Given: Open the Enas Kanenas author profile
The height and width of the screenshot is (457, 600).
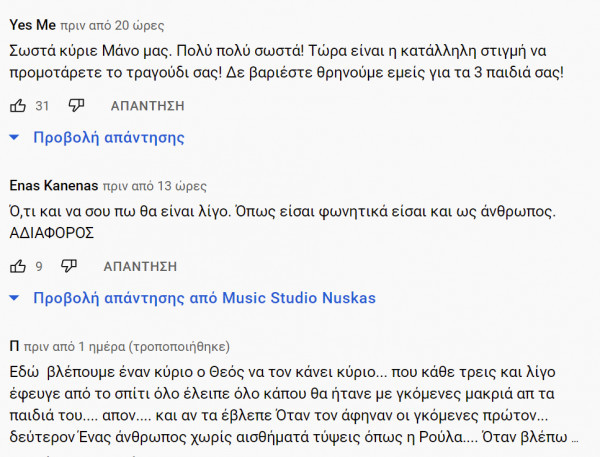Looking at the screenshot, I should pyautogui.click(x=53, y=185).
